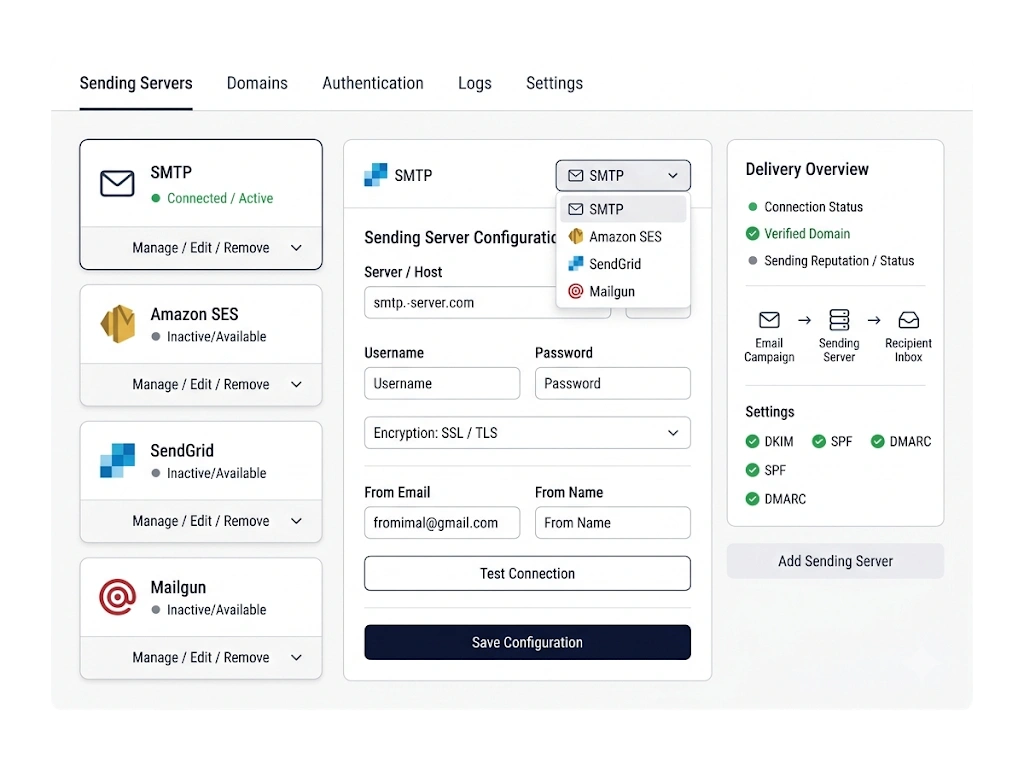Screen dimensions: 1024x765
Task: Select SendGrid from the dropdown list
Action: click(x=623, y=264)
